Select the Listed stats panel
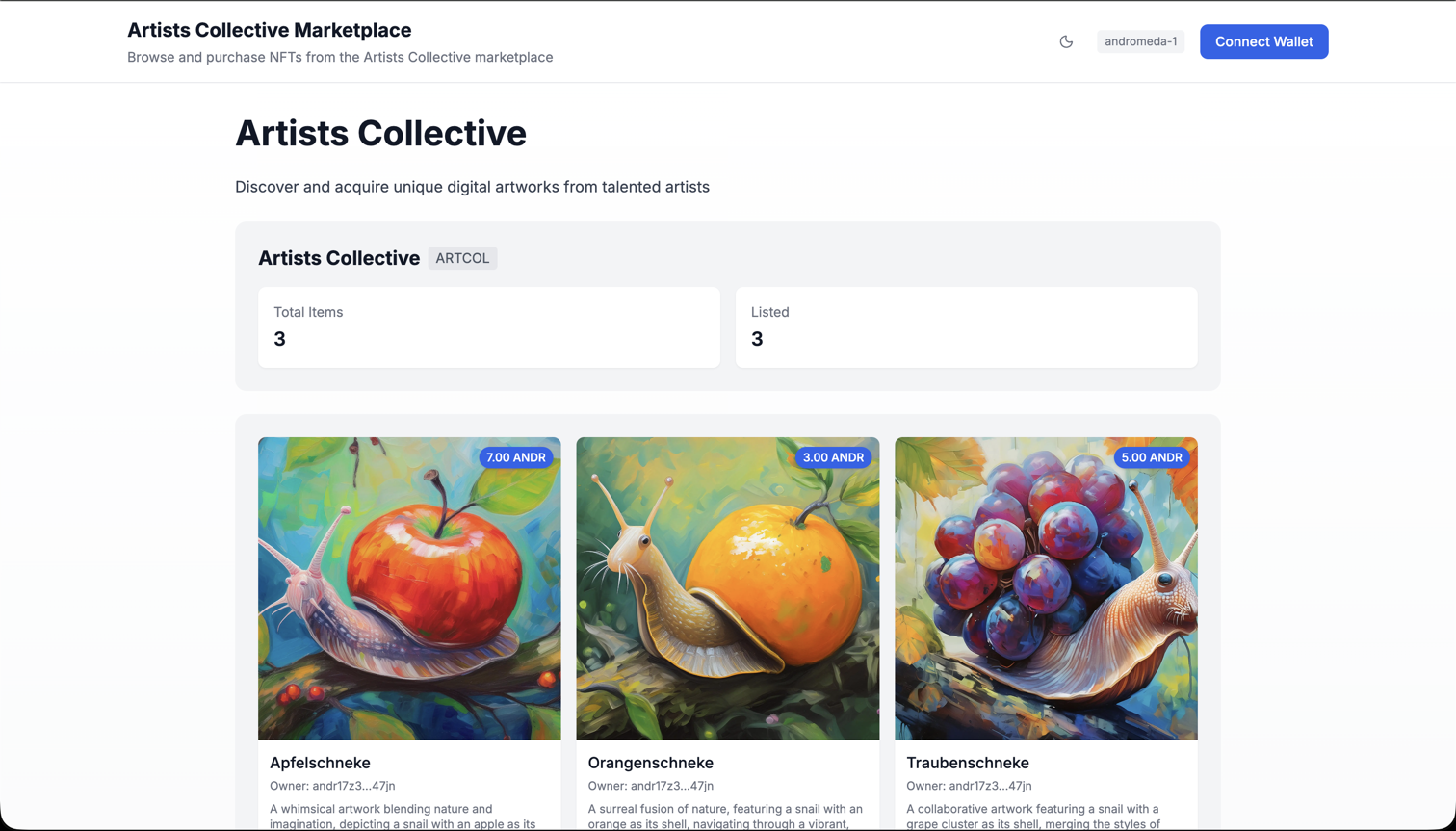 pos(966,327)
